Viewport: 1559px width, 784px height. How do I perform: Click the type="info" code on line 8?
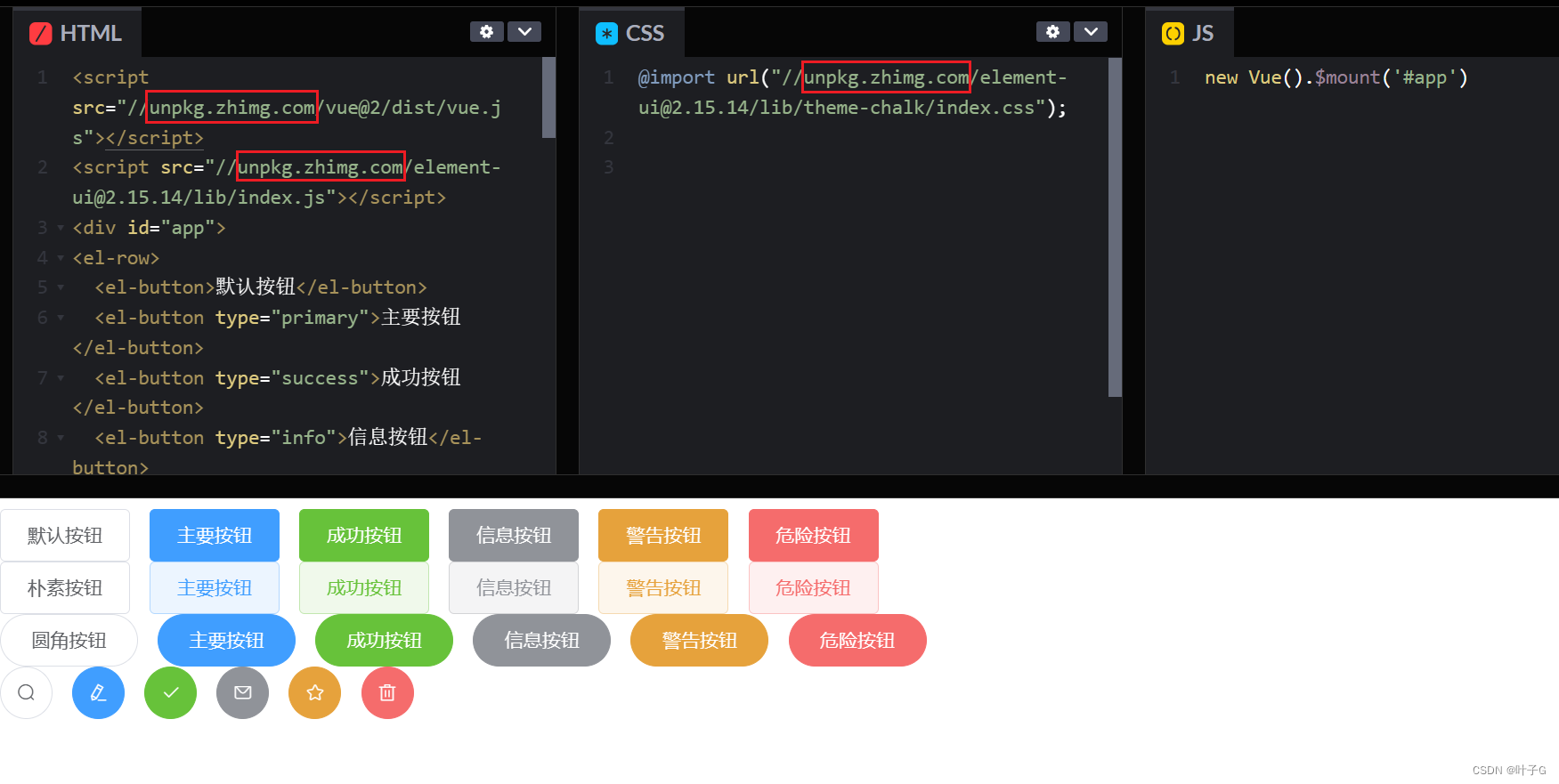(276, 437)
